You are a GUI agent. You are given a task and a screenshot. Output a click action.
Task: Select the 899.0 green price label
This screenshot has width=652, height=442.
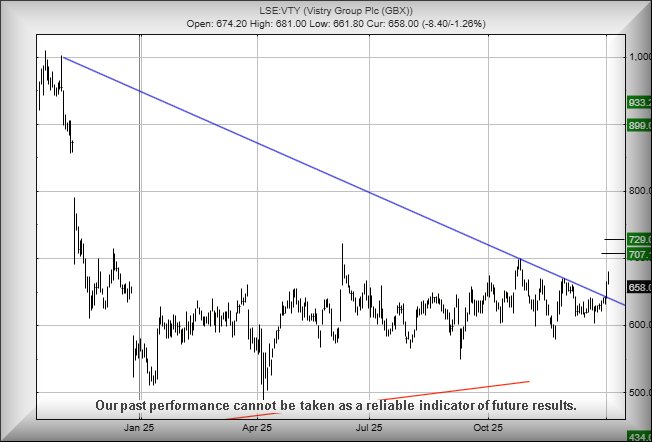click(x=639, y=125)
